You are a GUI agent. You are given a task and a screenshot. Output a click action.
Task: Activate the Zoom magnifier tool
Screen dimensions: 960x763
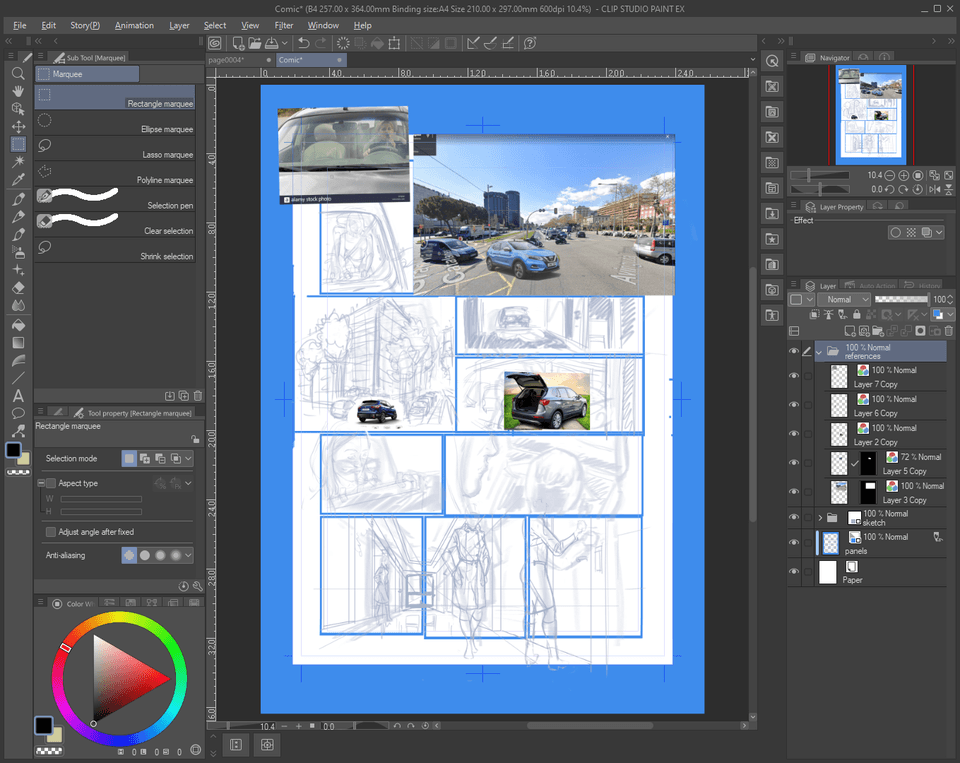coord(18,73)
